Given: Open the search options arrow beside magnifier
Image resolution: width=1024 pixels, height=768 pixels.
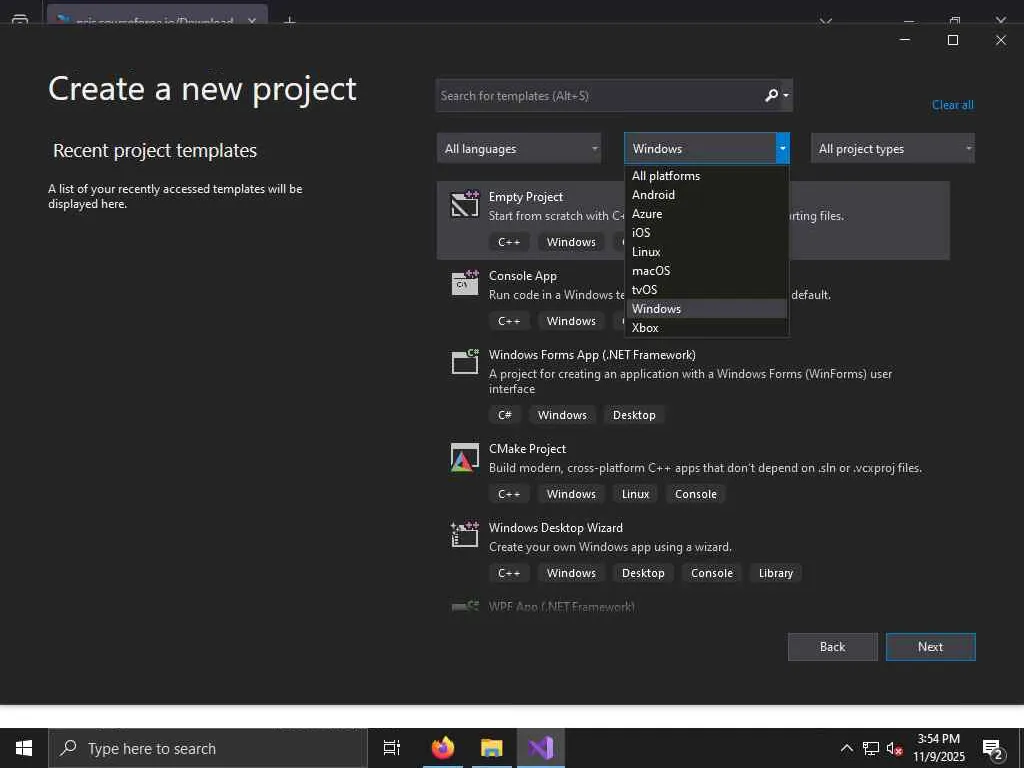Looking at the screenshot, I should [786, 95].
